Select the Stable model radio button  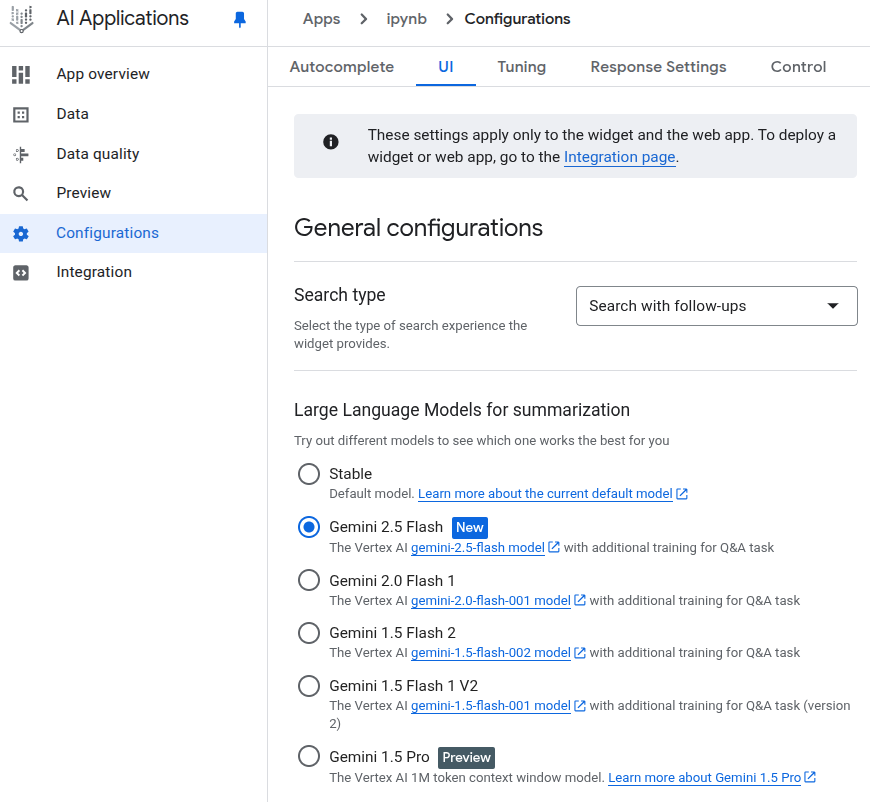tap(309, 474)
